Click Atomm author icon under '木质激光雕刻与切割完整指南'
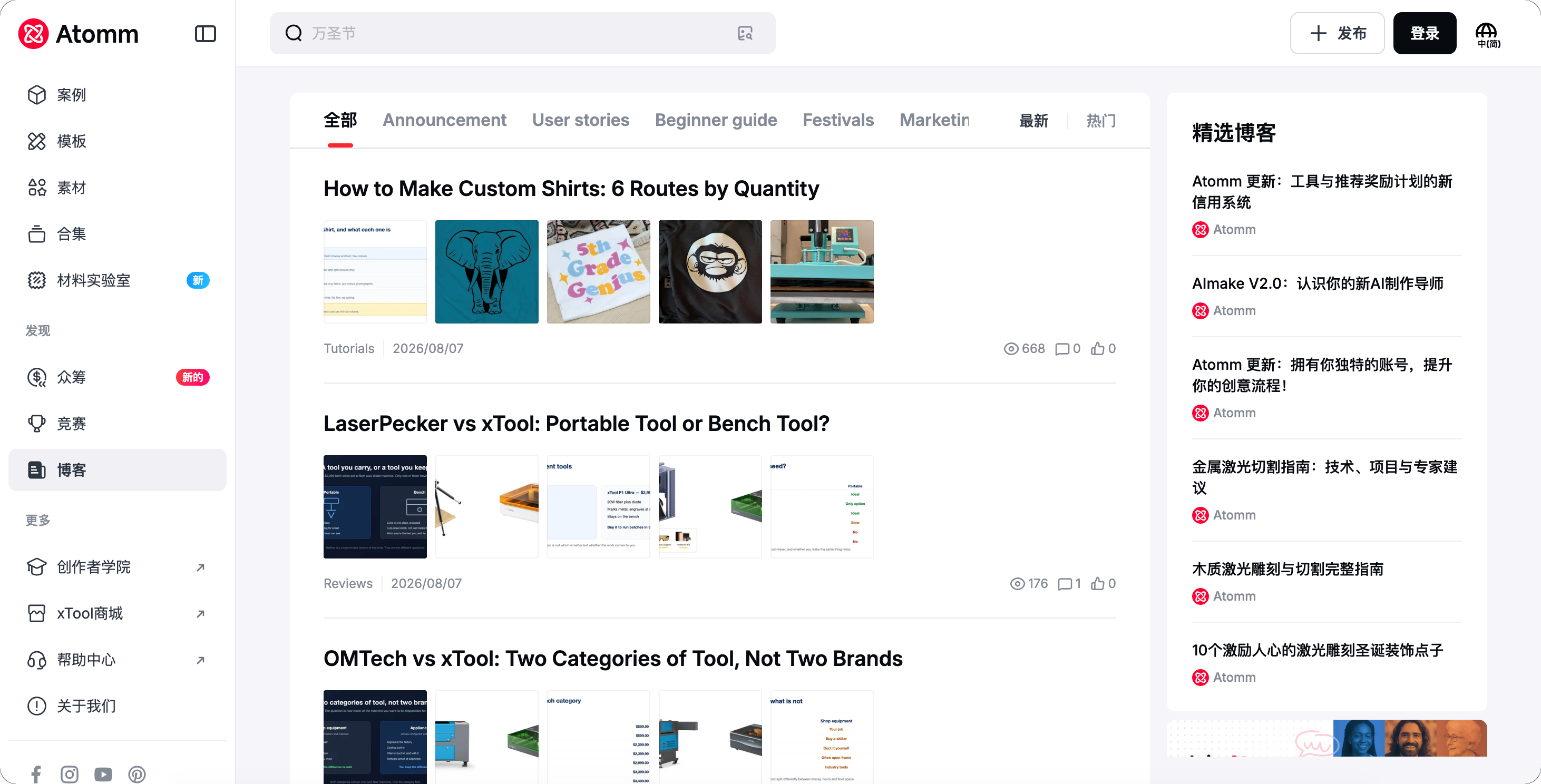Viewport: 1541px width, 784px height. pos(1200,597)
